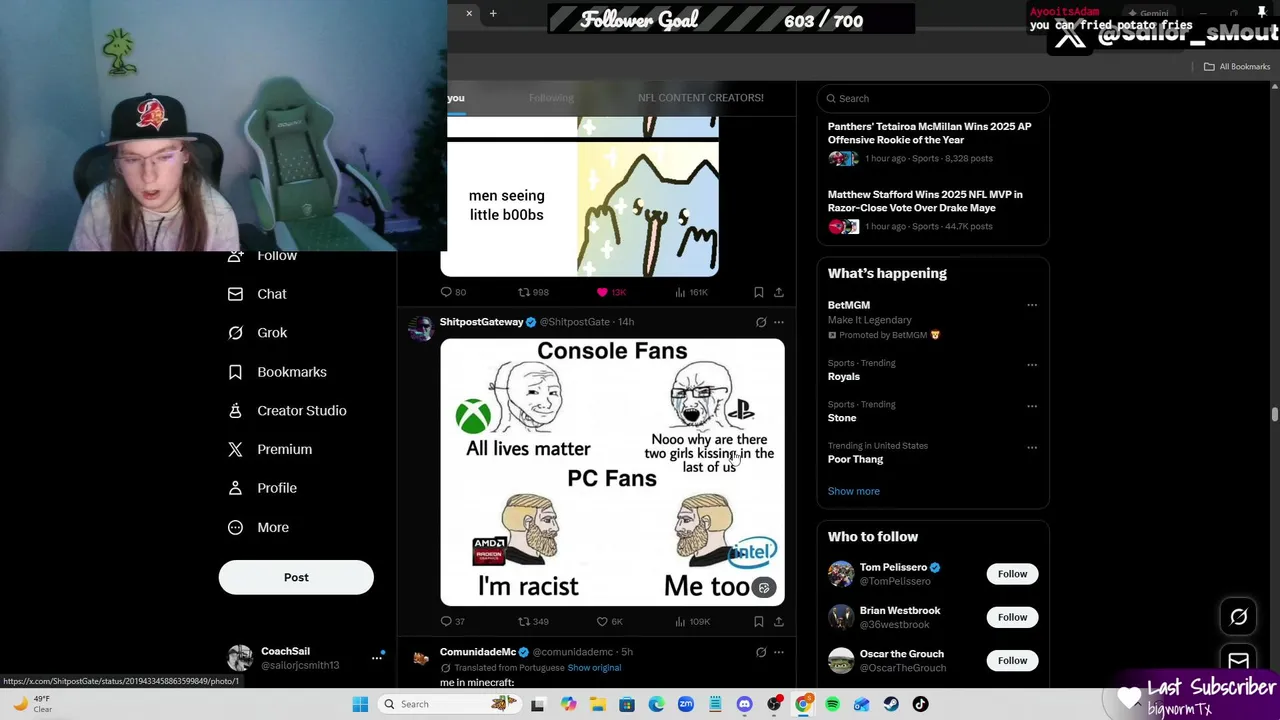Open the Royals trending topic
The height and width of the screenshot is (720, 1280).
coord(843,377)
